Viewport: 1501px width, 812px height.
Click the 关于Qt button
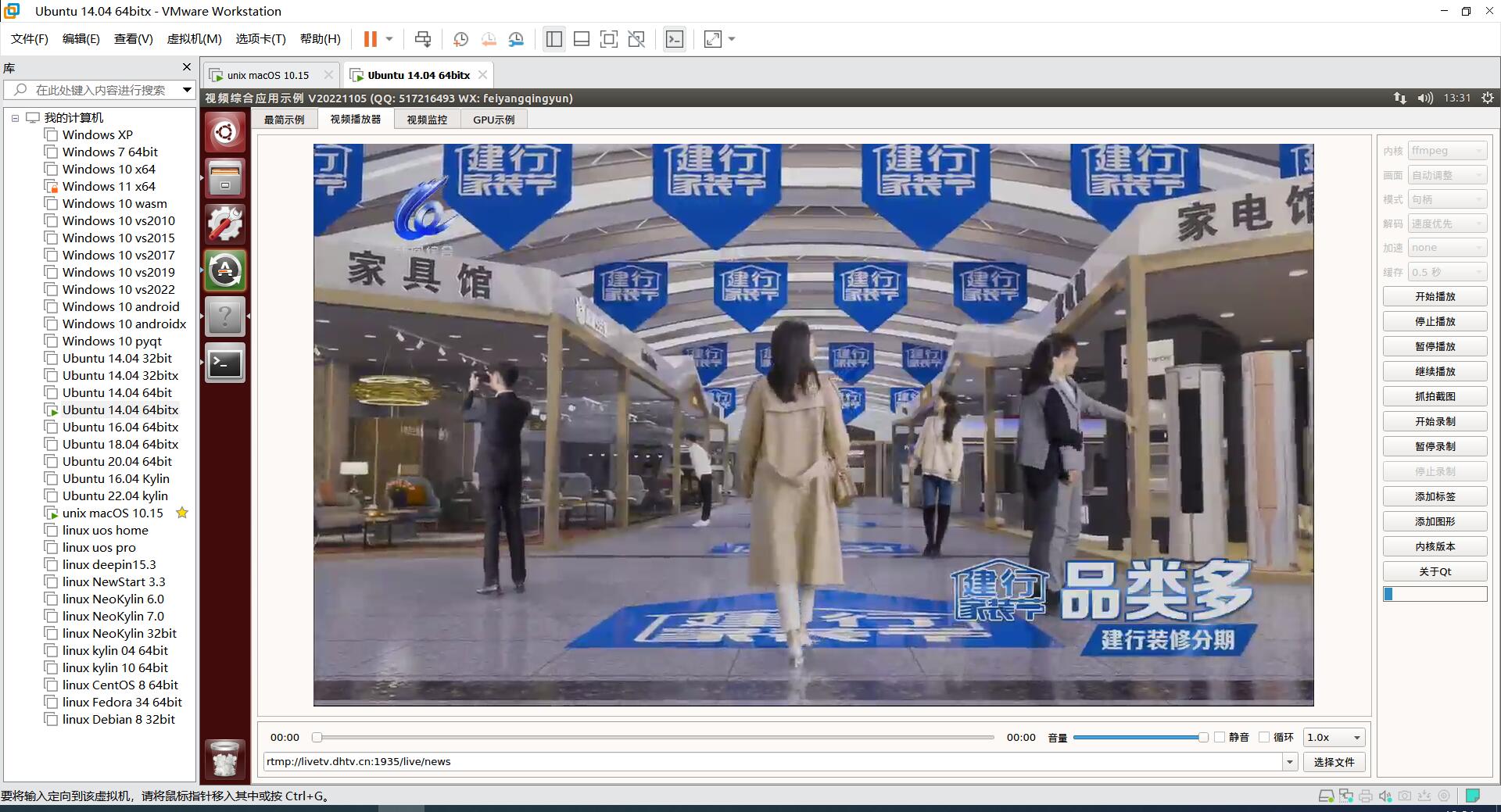[1435, 572]
